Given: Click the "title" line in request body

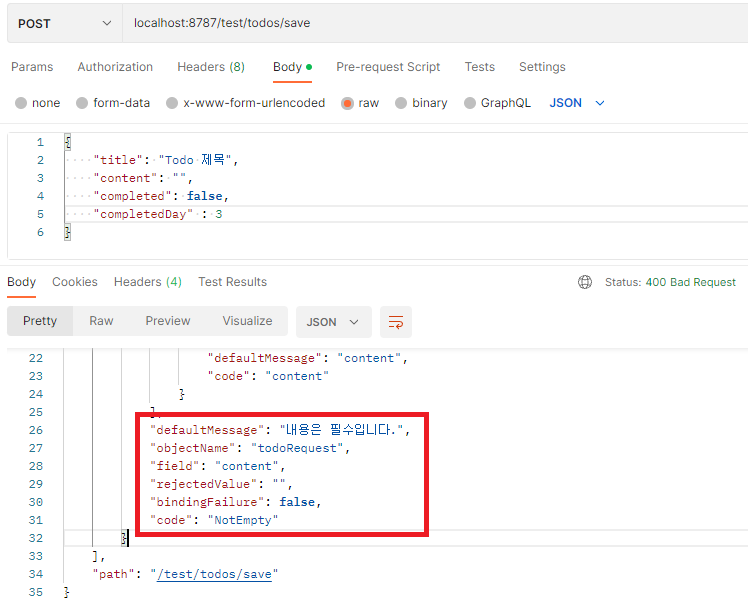Looking at the screenshot, I should coord(166,160).
